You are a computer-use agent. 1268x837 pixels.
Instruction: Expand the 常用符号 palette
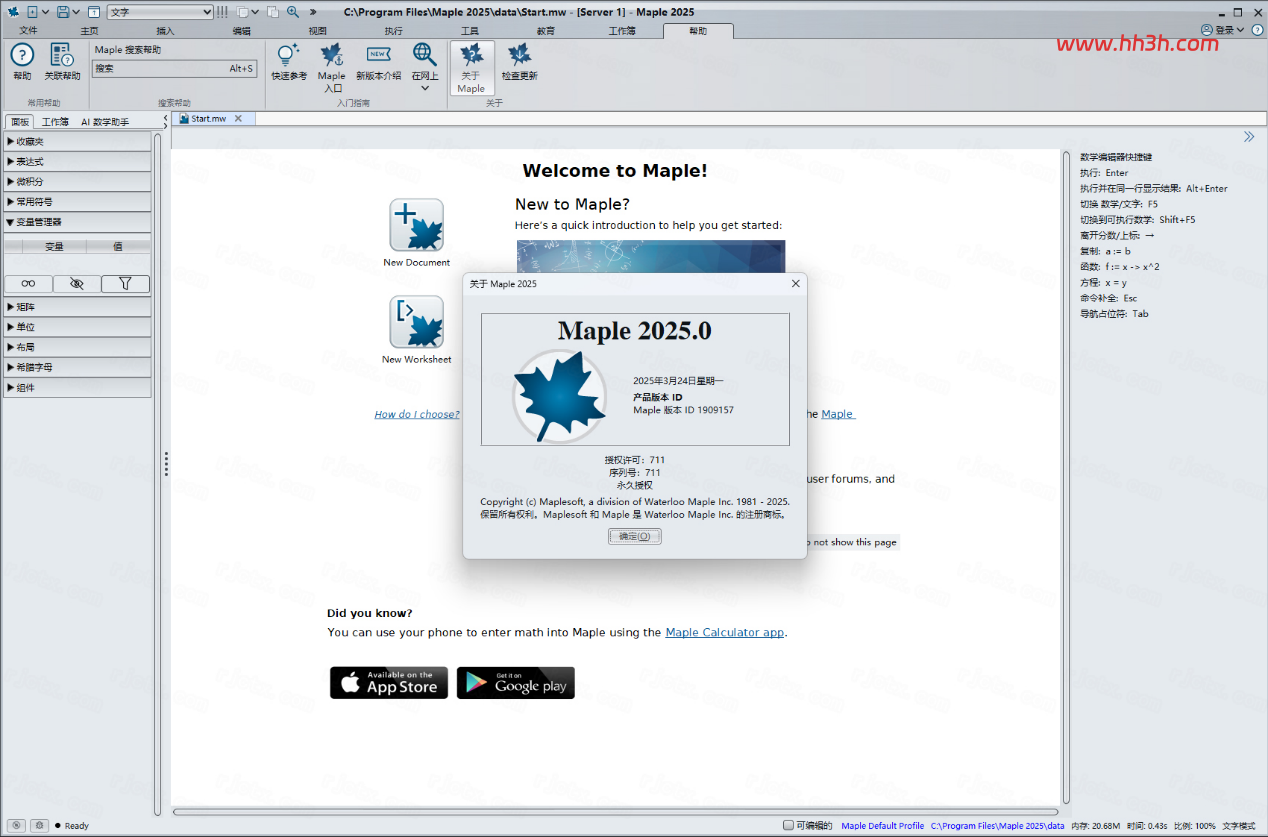pos(77,201)
